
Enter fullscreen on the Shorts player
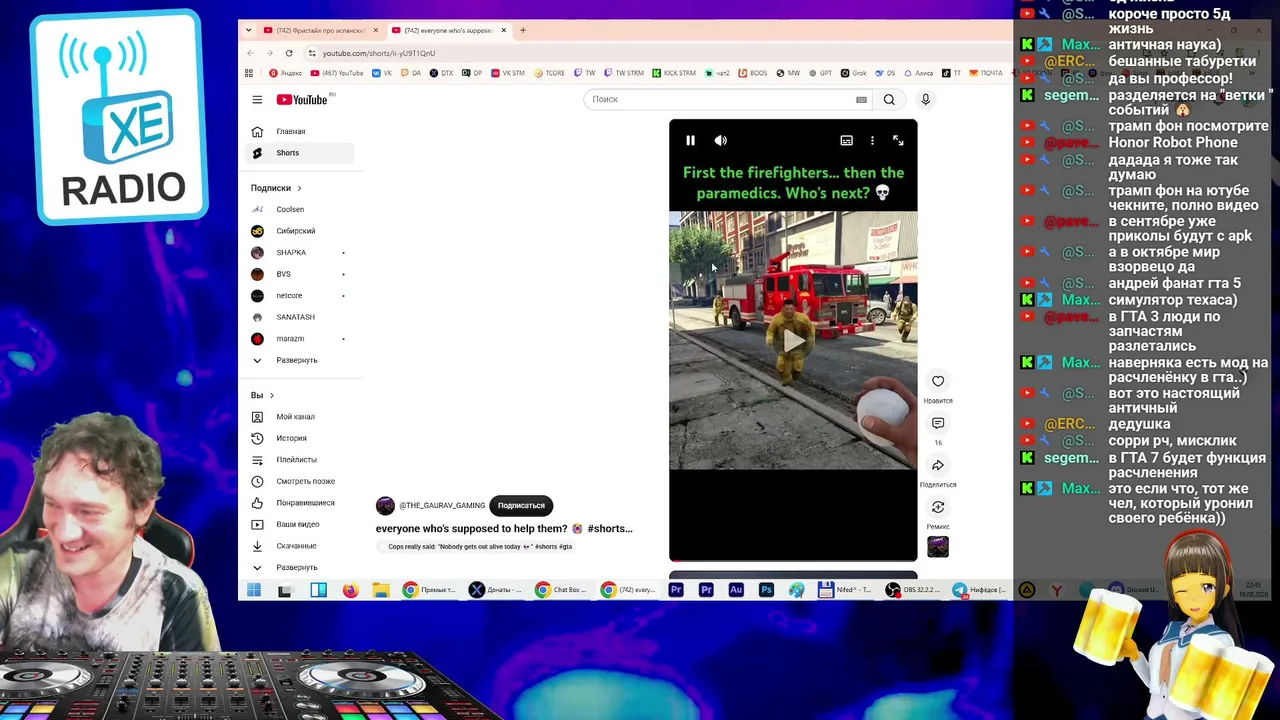[898, 141]
